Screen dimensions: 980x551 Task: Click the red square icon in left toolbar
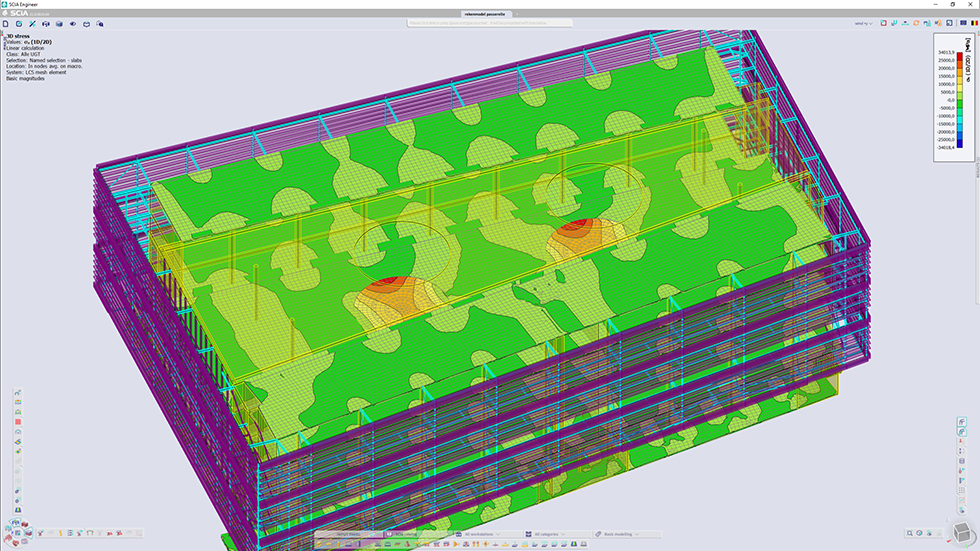[x=18, y=422]
